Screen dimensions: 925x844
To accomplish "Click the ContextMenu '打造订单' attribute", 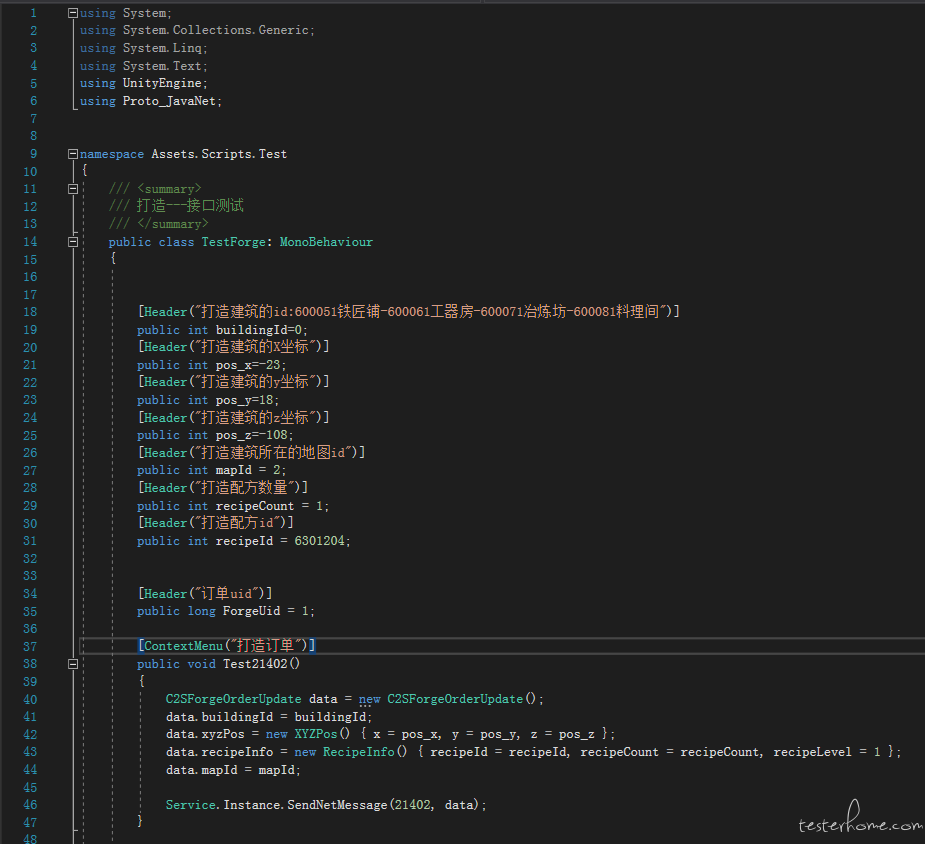I will (x=227, y=646).
